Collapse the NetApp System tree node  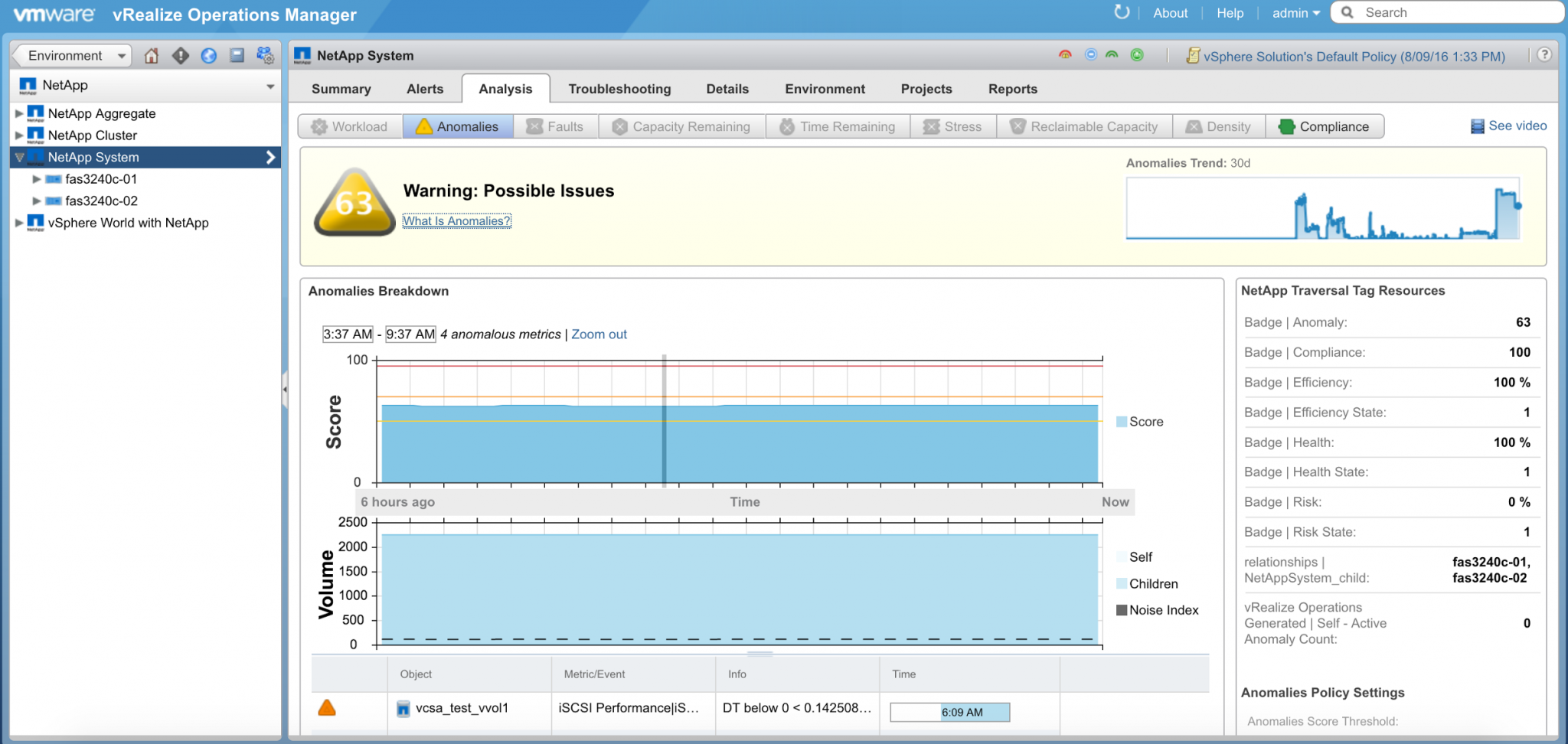(x=19, y=158)
